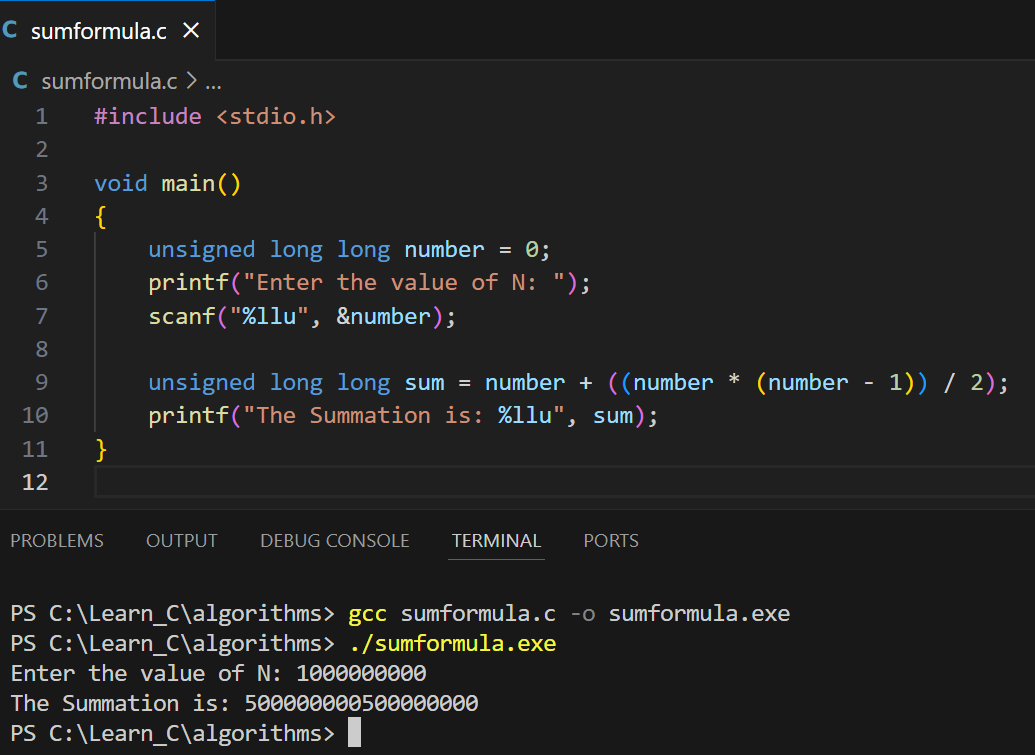Viewport: 1035px width, 755px height.
Task: Click line number 5 in the gutter
Action: click(x=42, y=249)
